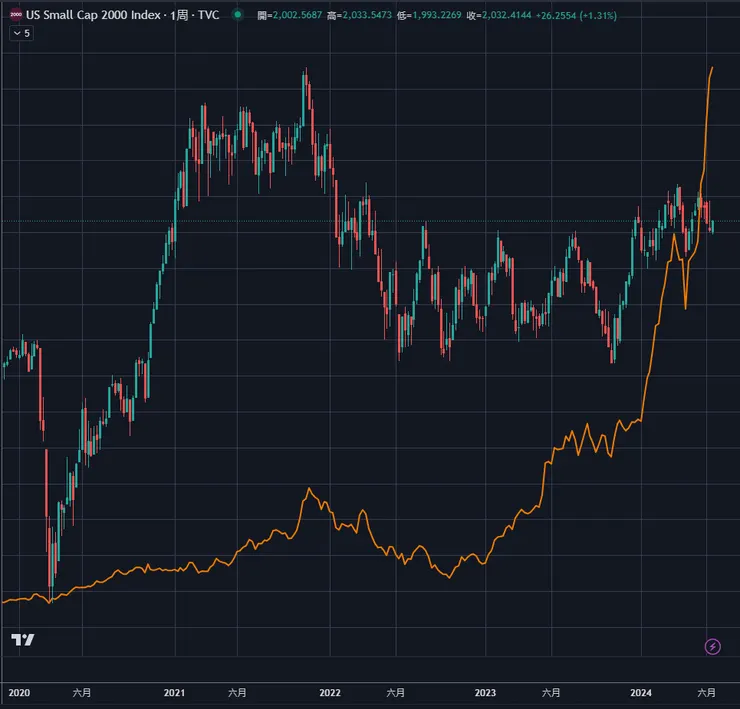Screen dimensions: 740x709
Task: Click the 2021 label on the time axis
Action: (175, 692)
